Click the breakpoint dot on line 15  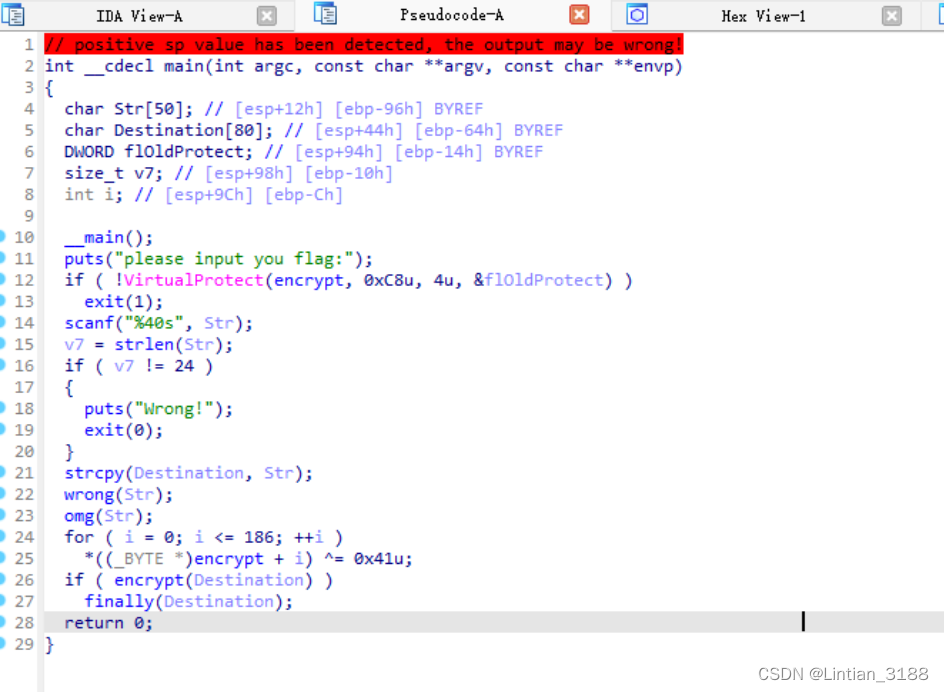click(2, 343)
